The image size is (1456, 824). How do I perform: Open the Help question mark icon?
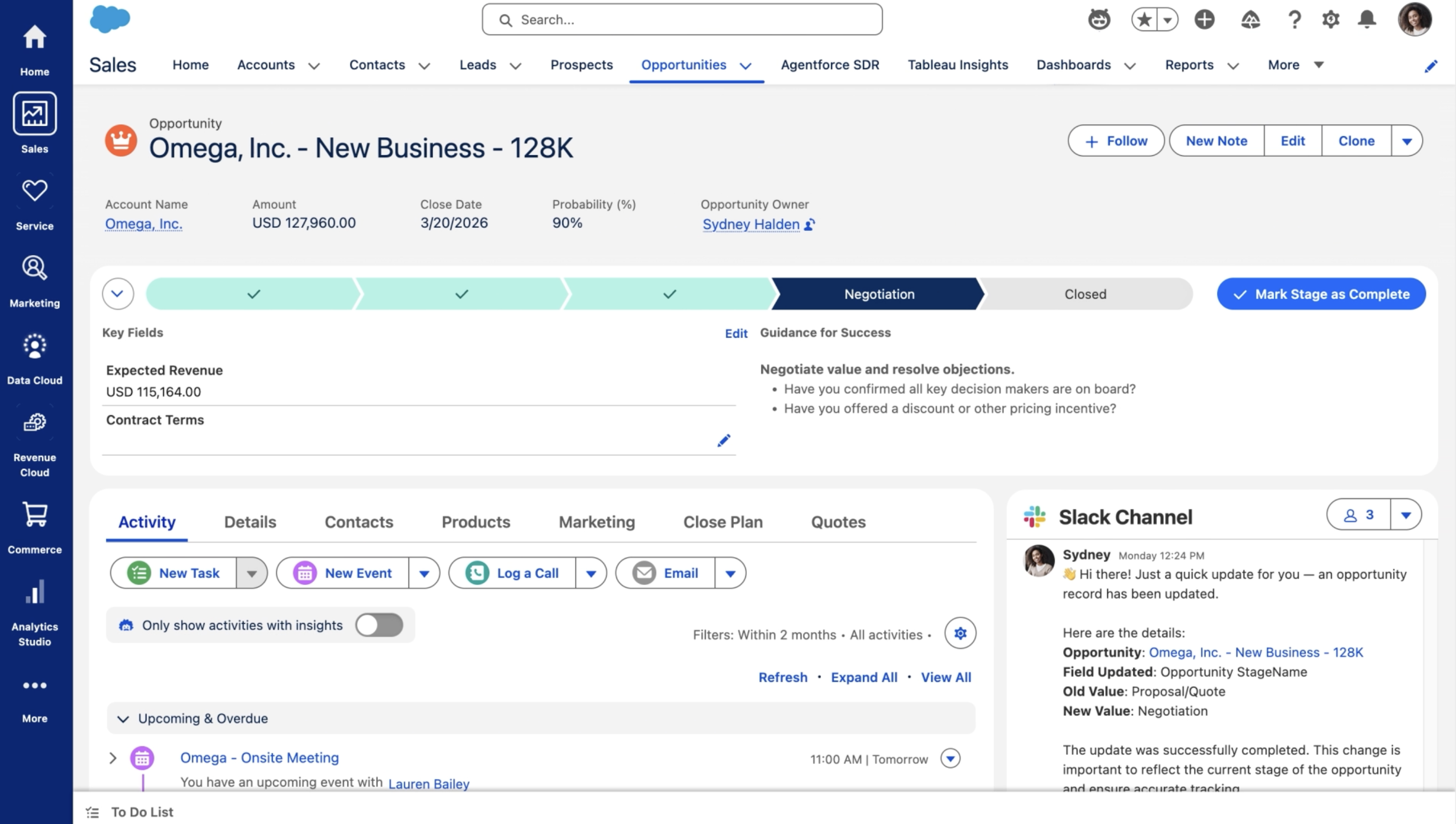click(1293, 19)
